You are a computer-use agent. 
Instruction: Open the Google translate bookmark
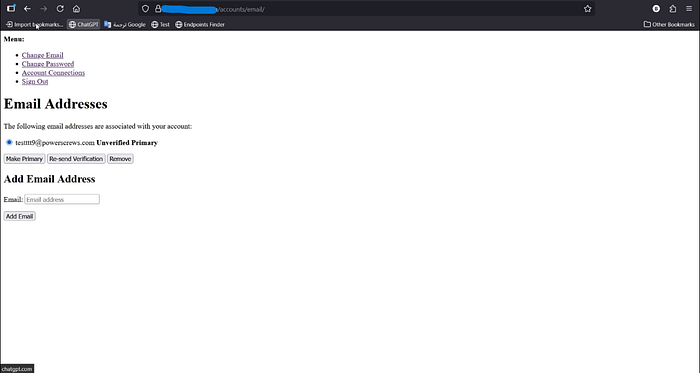point(125,25)
